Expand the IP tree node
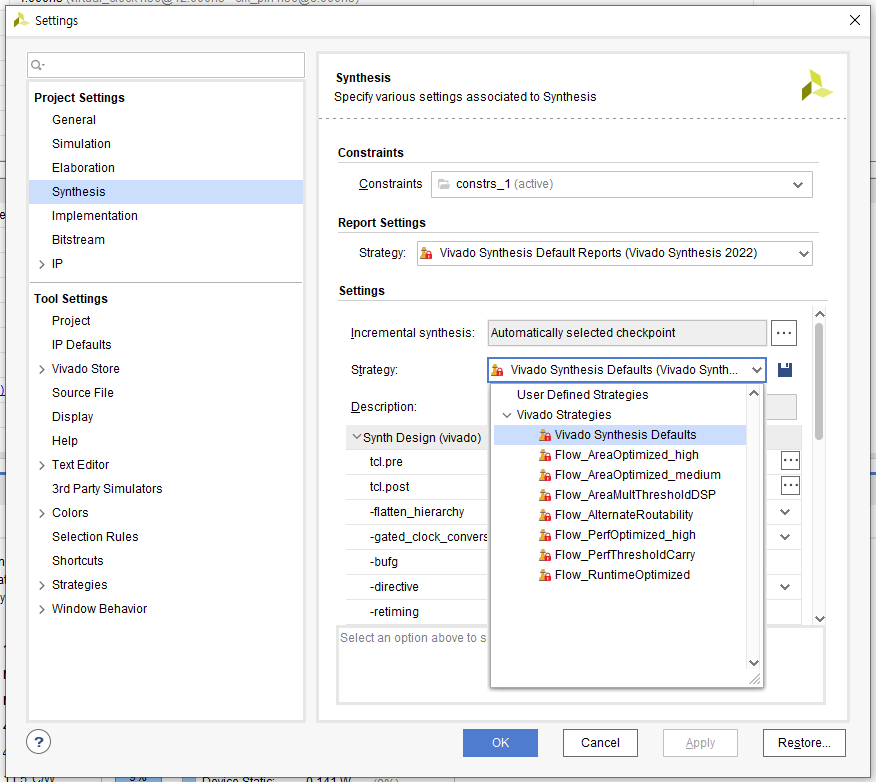876x782 pixels. [41, 264]
